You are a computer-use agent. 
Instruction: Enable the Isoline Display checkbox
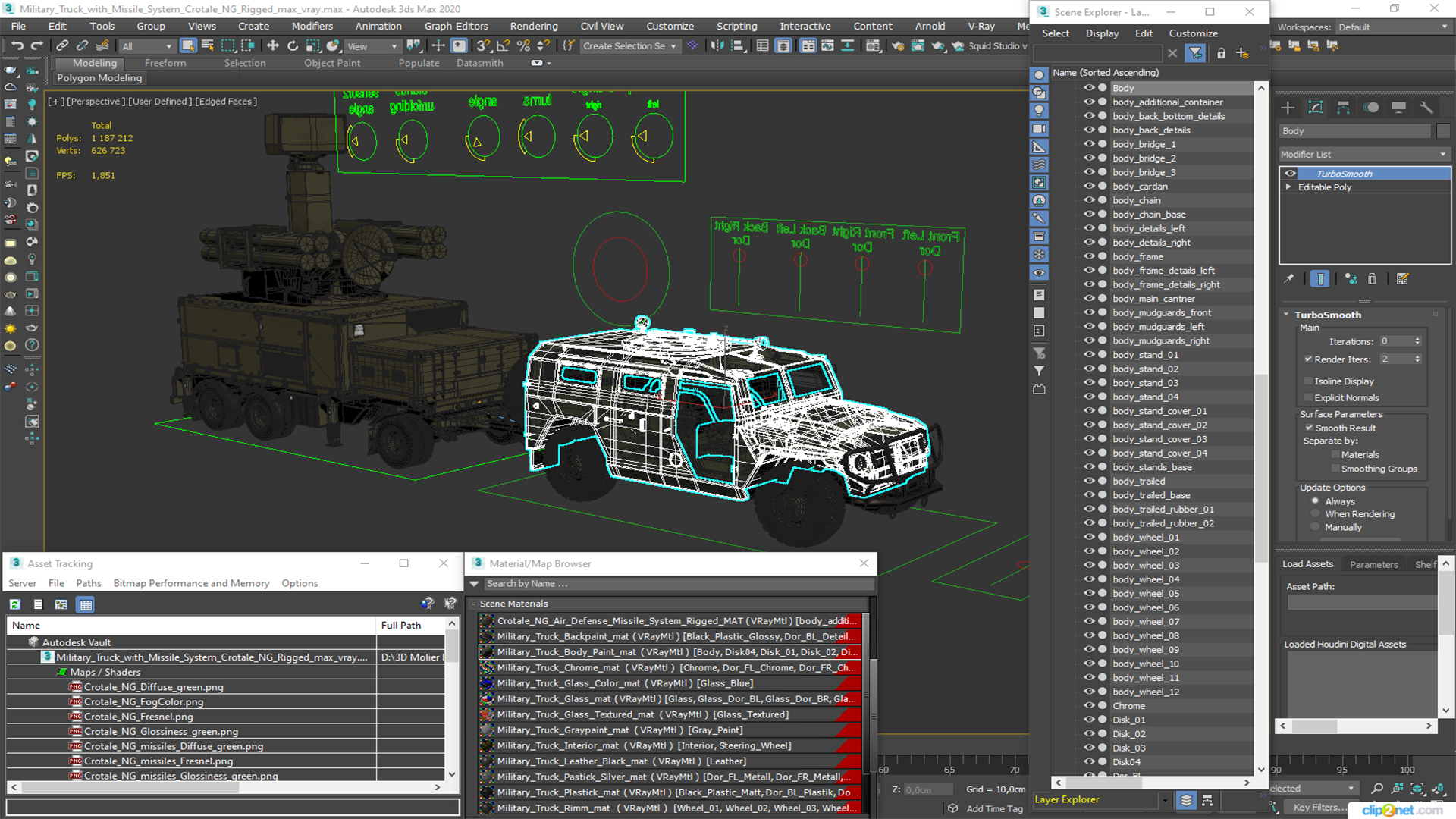click(1308, 381)
